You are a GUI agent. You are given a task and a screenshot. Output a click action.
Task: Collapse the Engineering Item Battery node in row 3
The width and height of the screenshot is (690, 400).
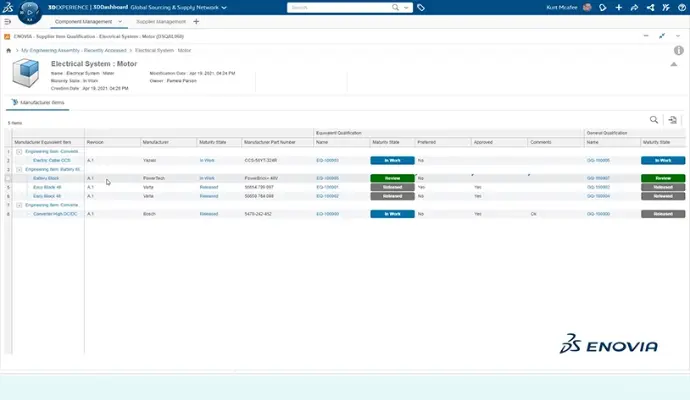point(19,169)
